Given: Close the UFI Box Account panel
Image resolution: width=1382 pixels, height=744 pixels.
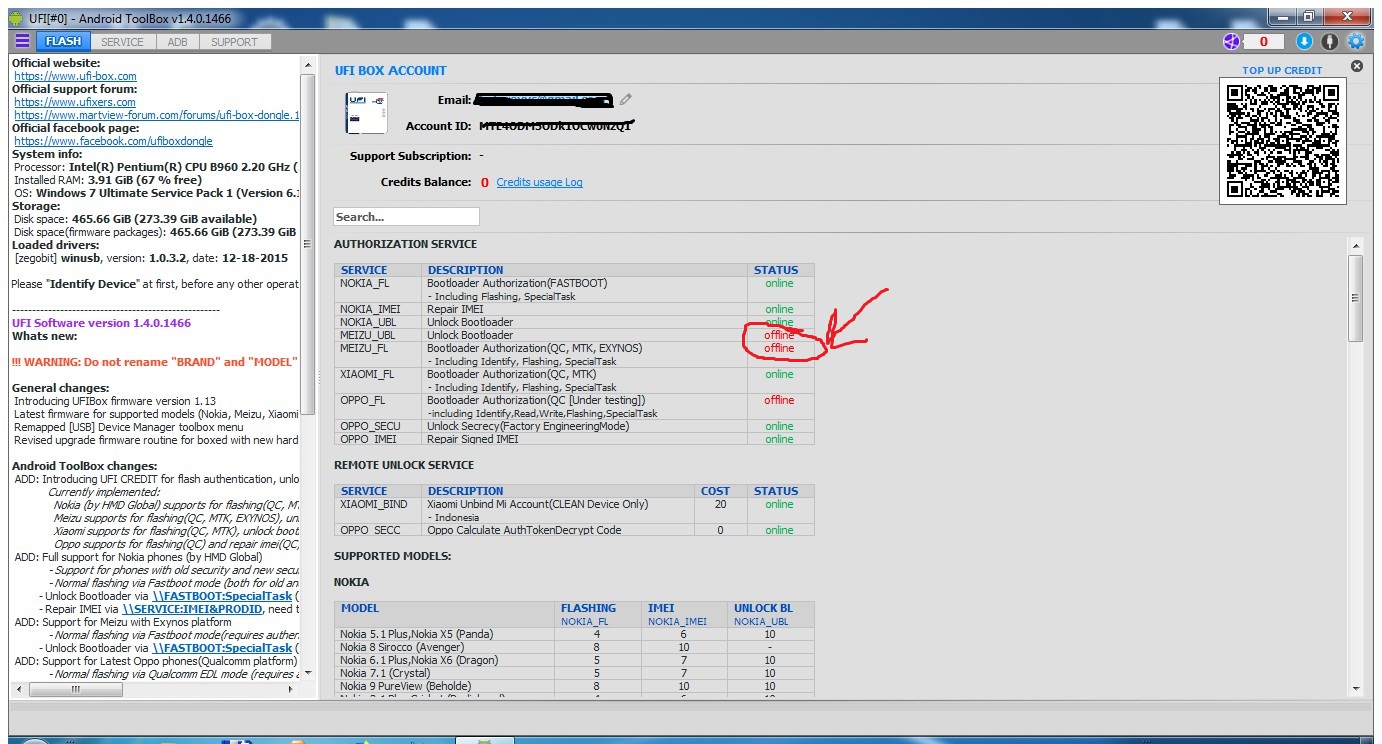Looking at the screenshot, I should [x=1357, y=66].
